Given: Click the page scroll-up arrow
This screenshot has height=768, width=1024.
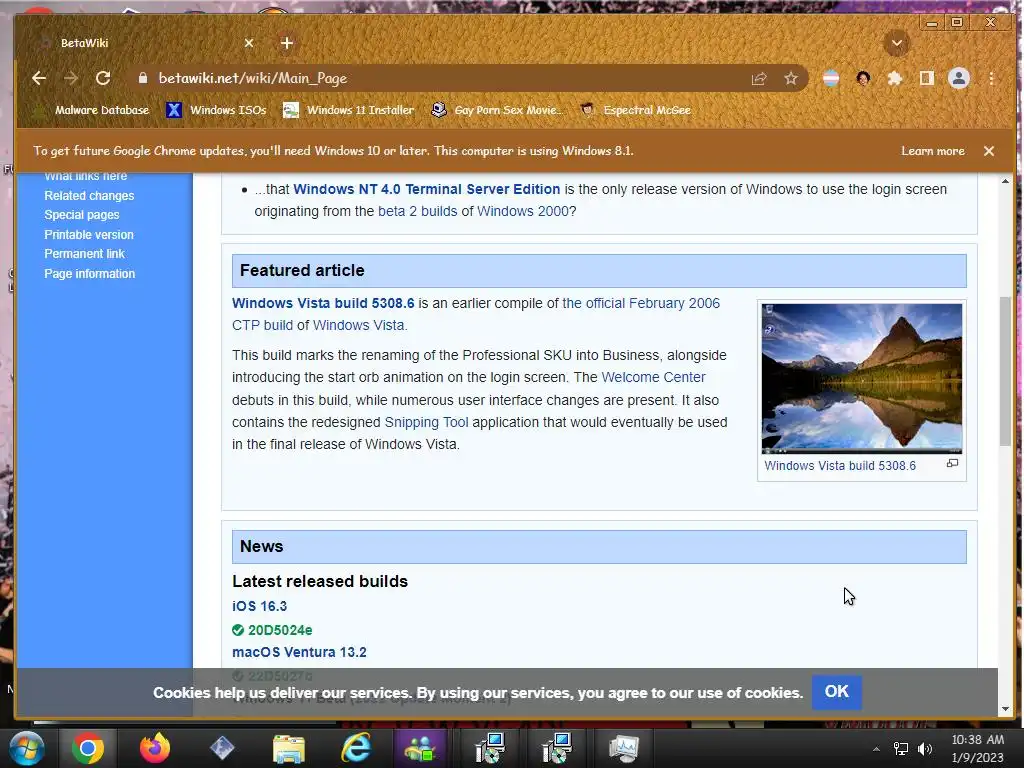Looking at the screenshot, I should pos(1005,181).
